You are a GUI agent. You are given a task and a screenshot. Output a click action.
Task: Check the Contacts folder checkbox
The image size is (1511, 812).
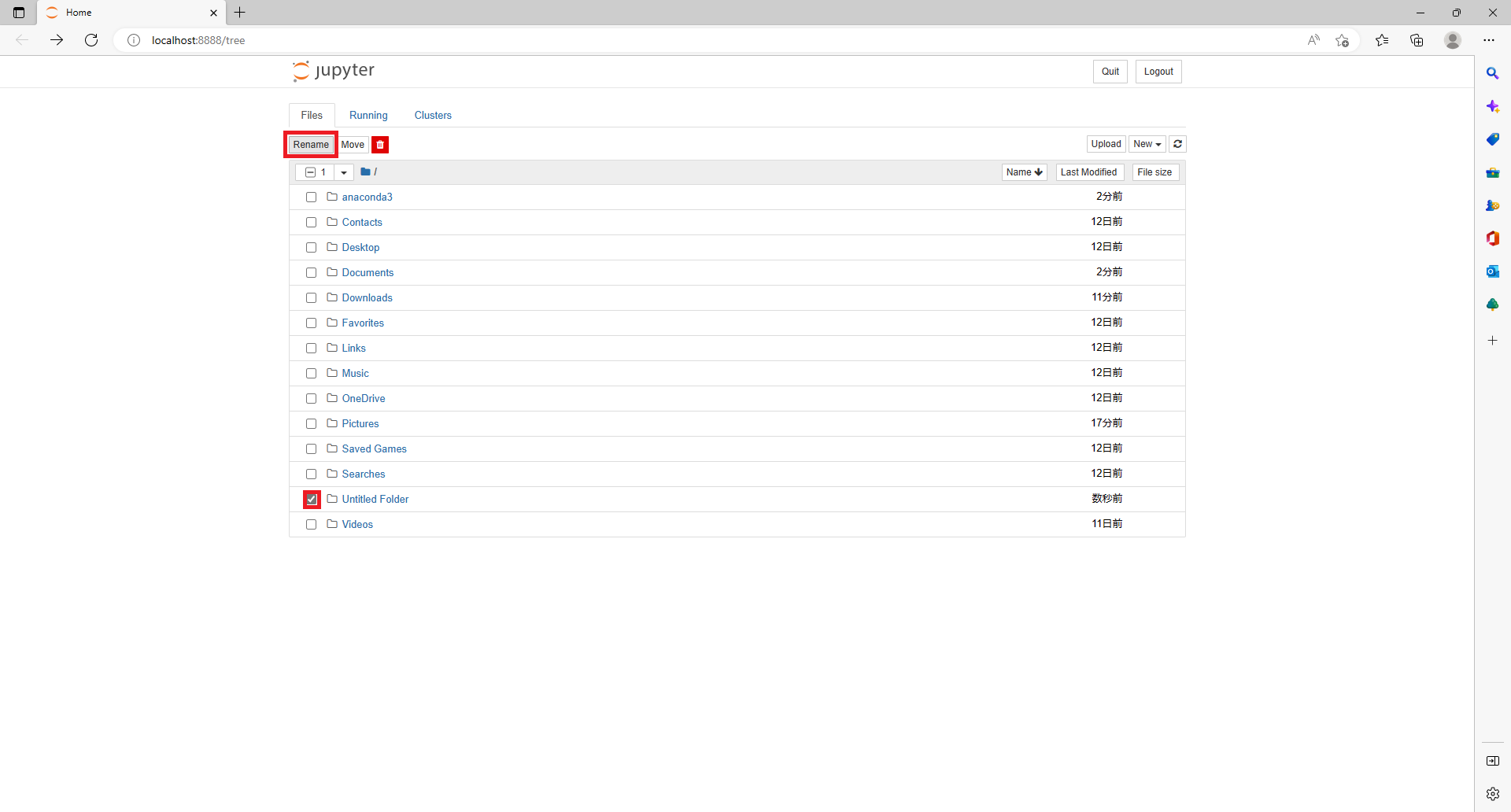tap(311, 223)
